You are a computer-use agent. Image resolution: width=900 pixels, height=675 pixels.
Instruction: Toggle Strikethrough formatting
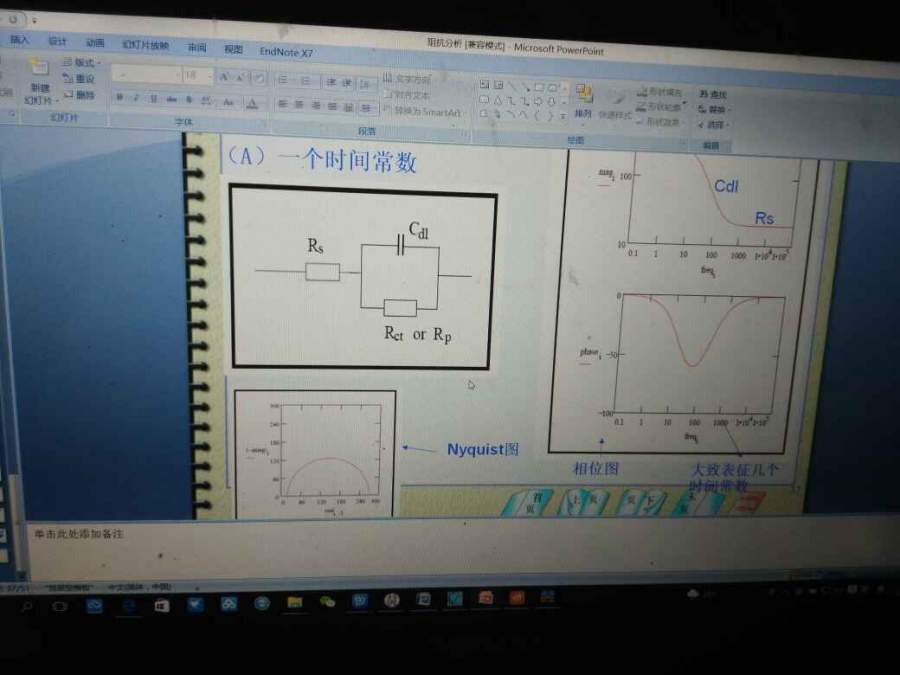171,99
